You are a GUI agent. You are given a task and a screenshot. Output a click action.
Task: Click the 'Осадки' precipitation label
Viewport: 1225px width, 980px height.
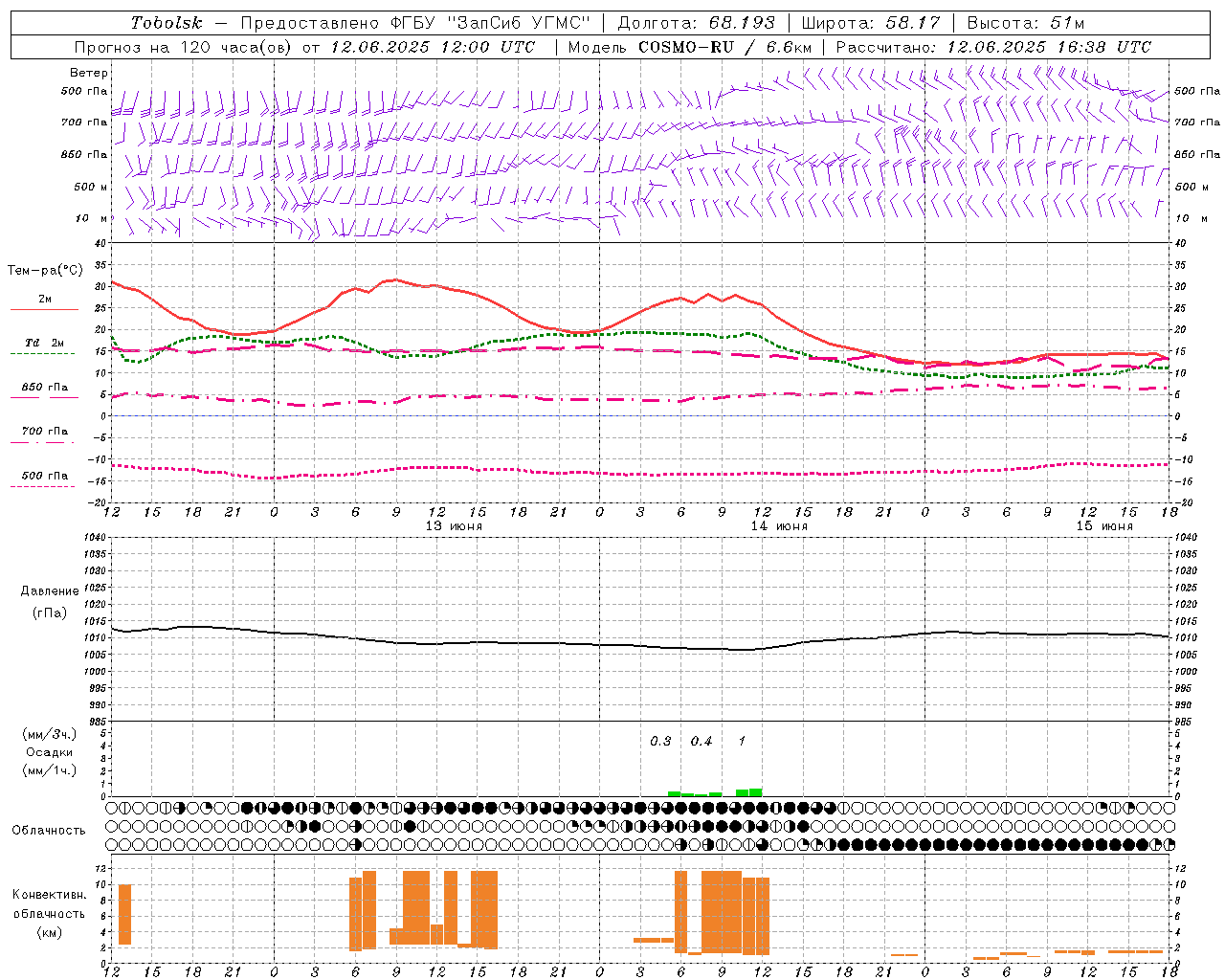(50, 752)
